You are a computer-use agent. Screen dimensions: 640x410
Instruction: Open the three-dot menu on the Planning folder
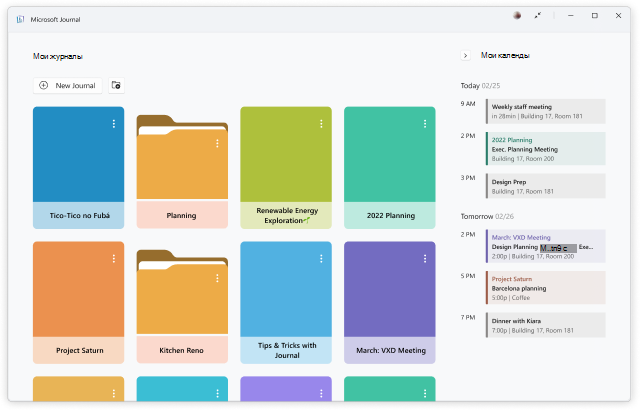click(x=217, y=144)
